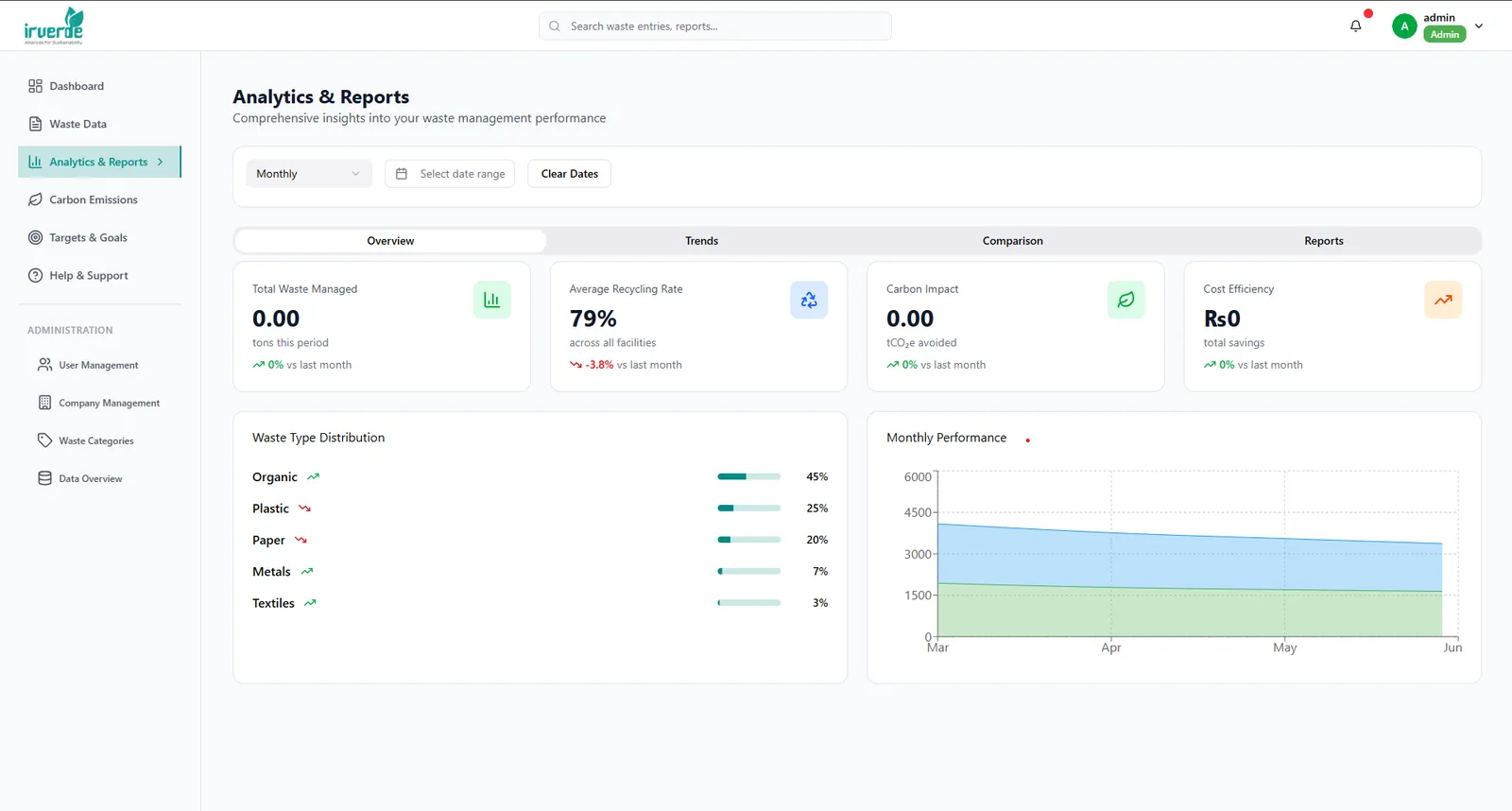Click the calendar icon in date range
Viewport: 1512px width, 811px height.
point(402,174)
